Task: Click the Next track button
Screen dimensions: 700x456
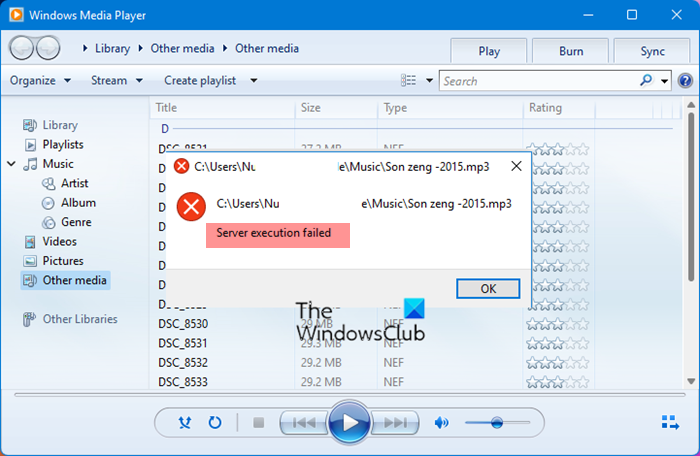Action: [x=395, y=422]
